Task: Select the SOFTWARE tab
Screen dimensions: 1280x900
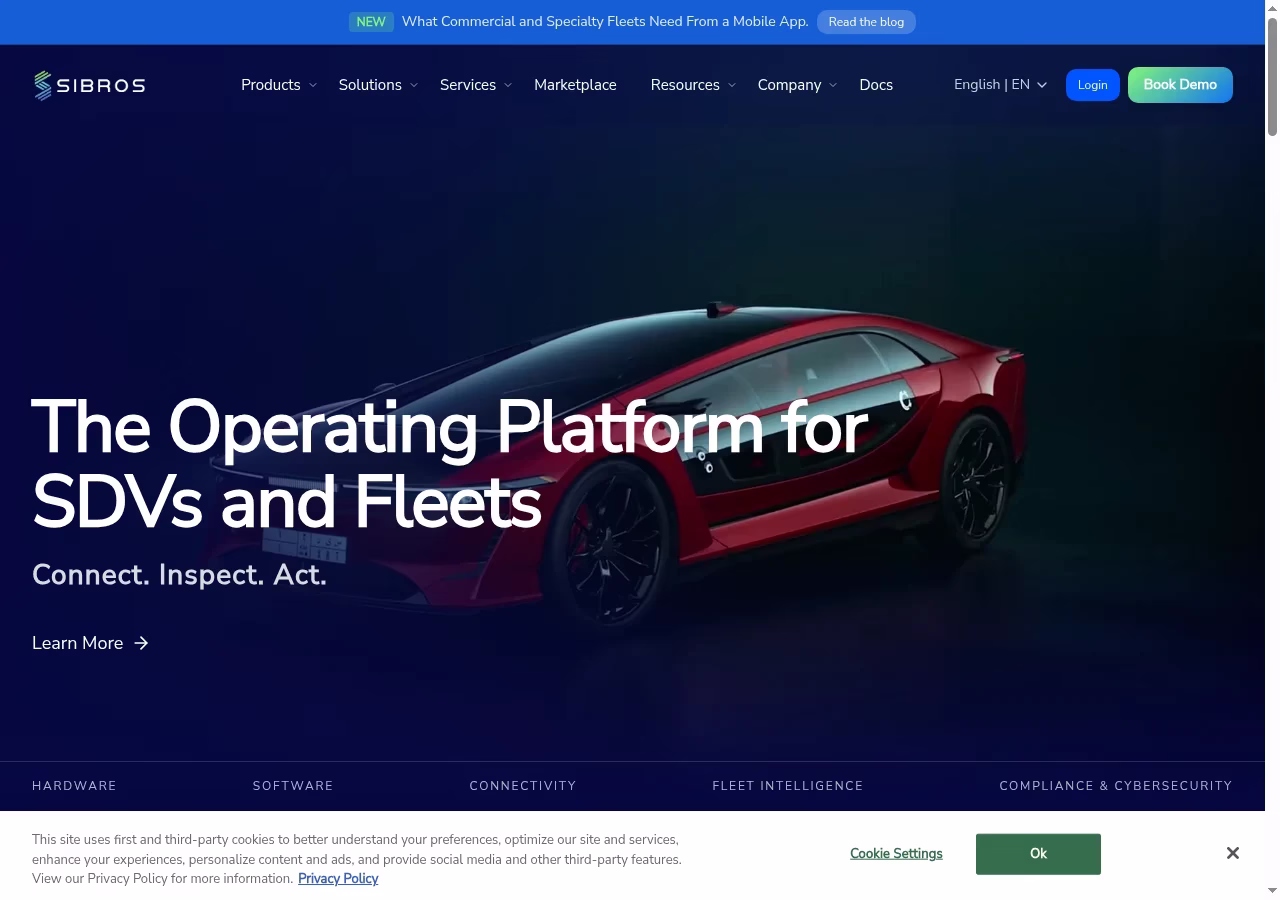Action: [x=293, y=786]
